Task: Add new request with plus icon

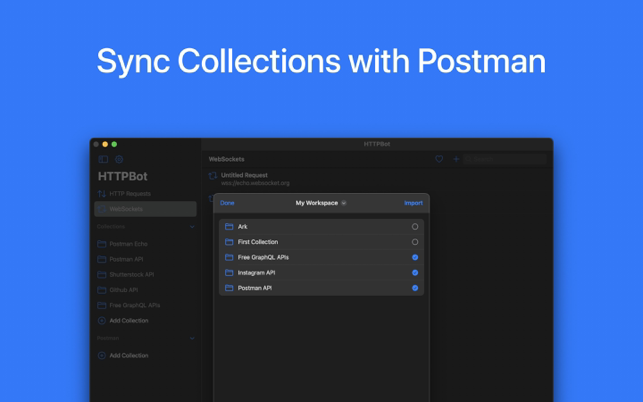Action: pos(456,159)
